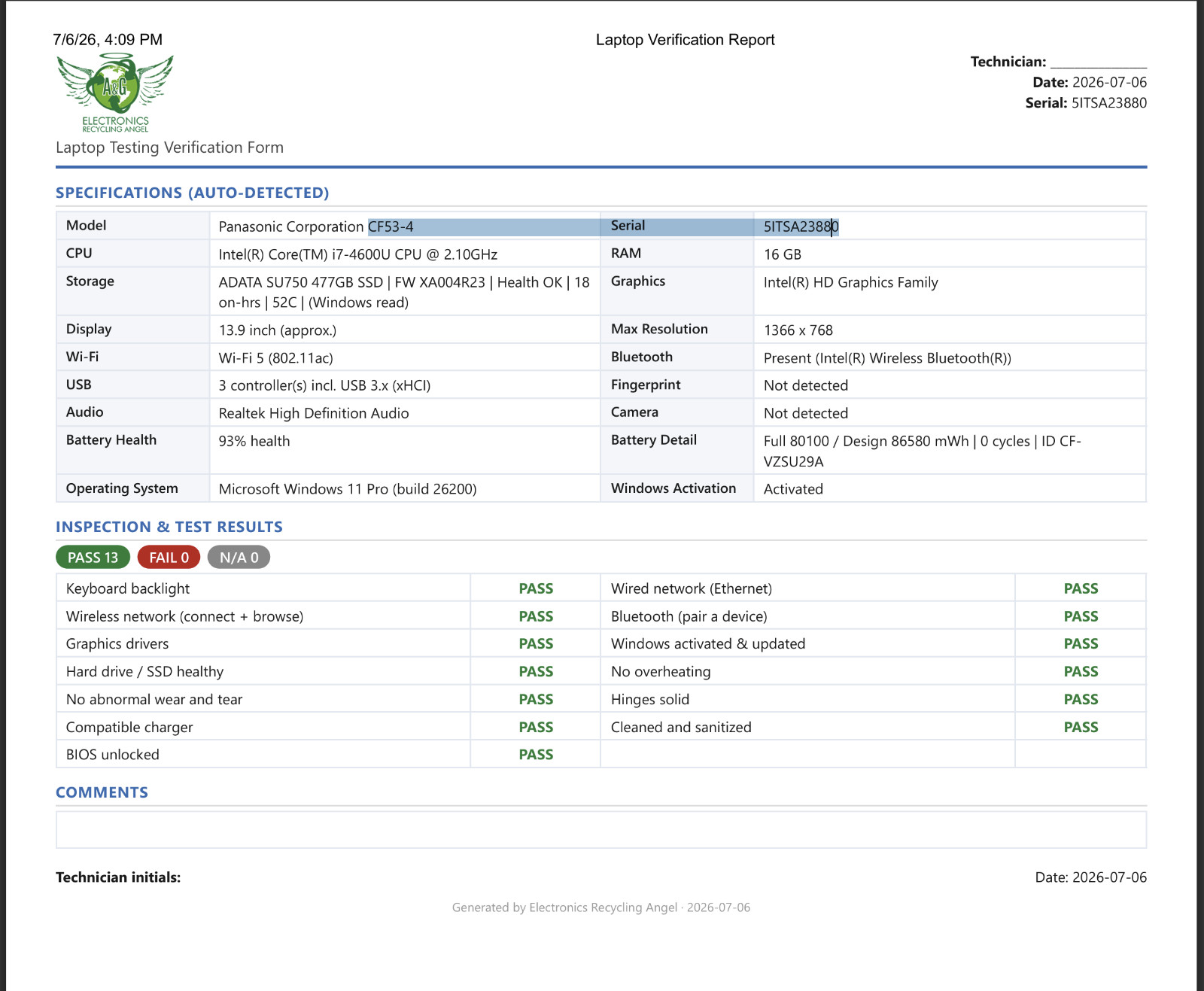This screenshot has height=991, width=1204.
Task: Click PASS result for Compatible charger
Action: (536, 727)
